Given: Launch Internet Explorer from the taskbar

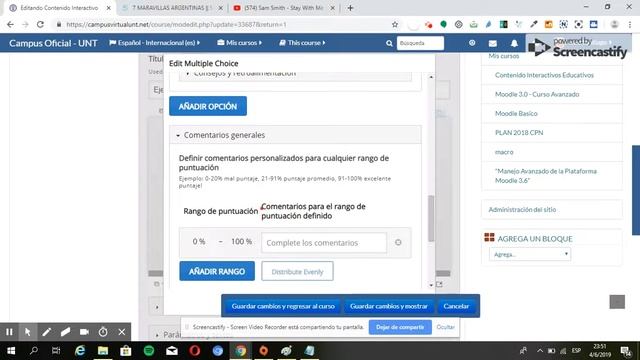Looking at the screenshot, I should [x=80, y=351].
